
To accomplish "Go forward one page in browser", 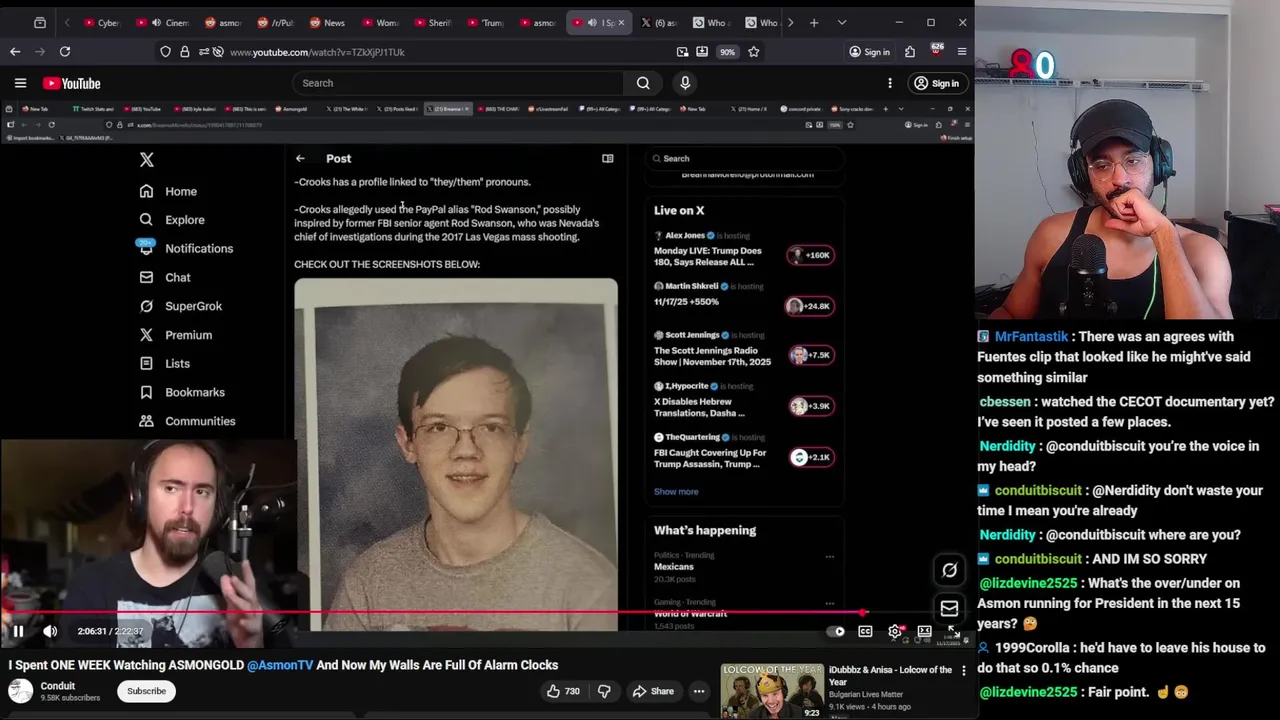I will coord(40,51).
